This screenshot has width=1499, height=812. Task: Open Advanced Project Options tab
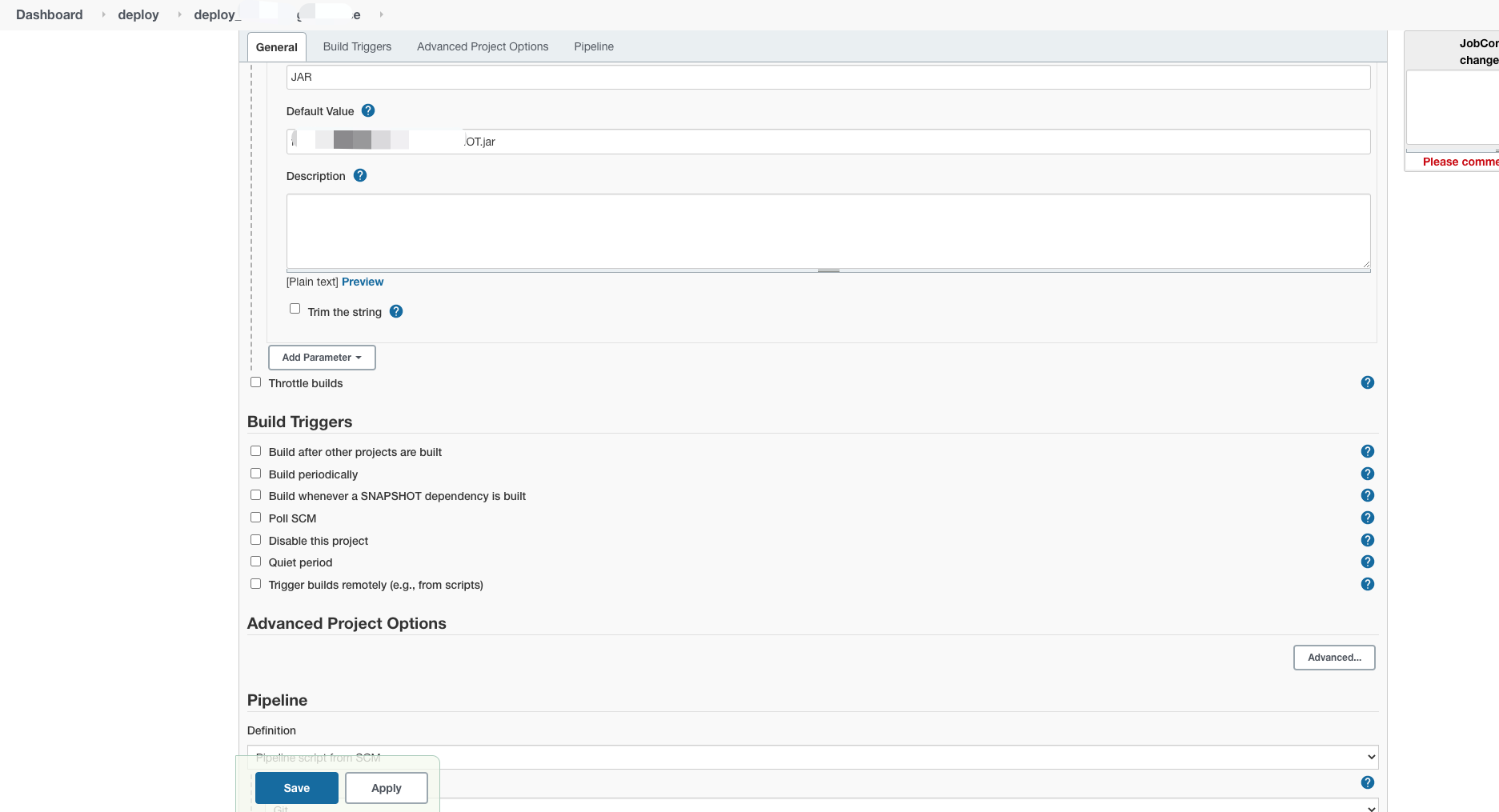[x=483, y=46]
